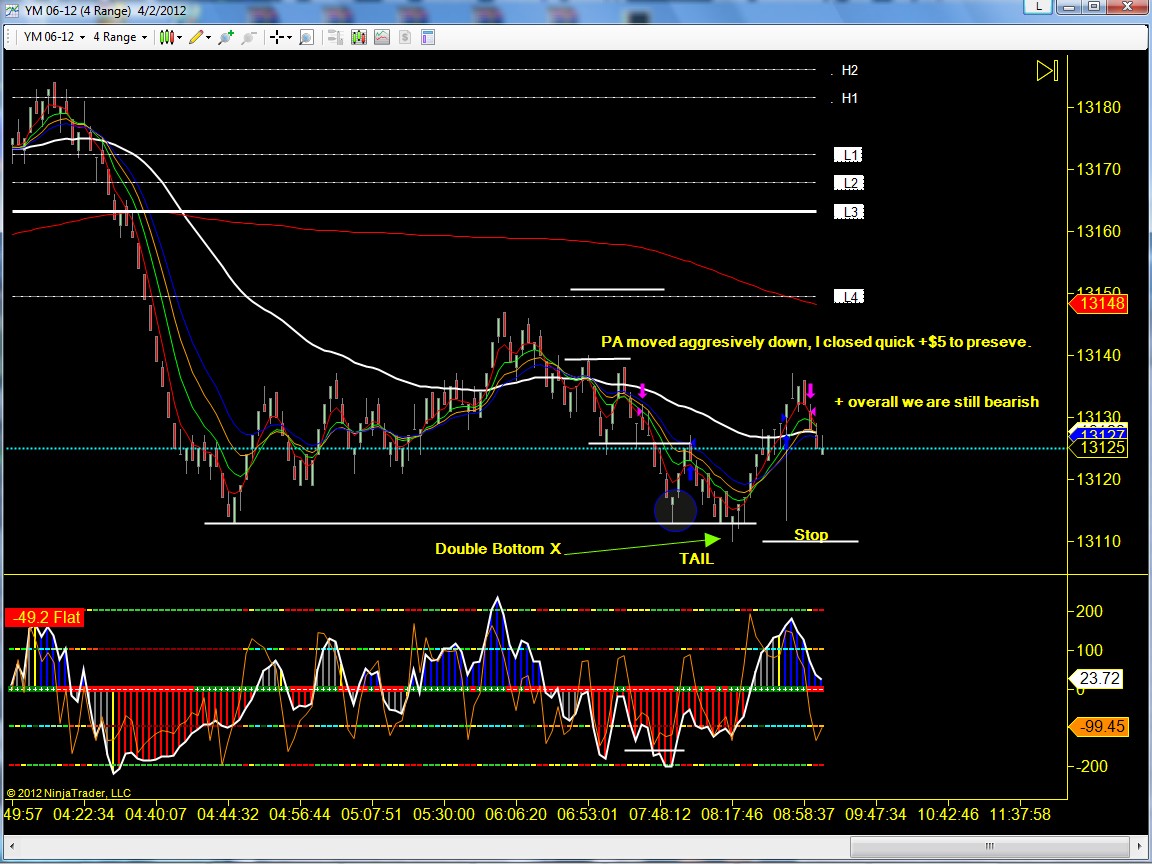
Task: Expand the drawing tools dropdown arrow
Action: (x=209, y=37)
